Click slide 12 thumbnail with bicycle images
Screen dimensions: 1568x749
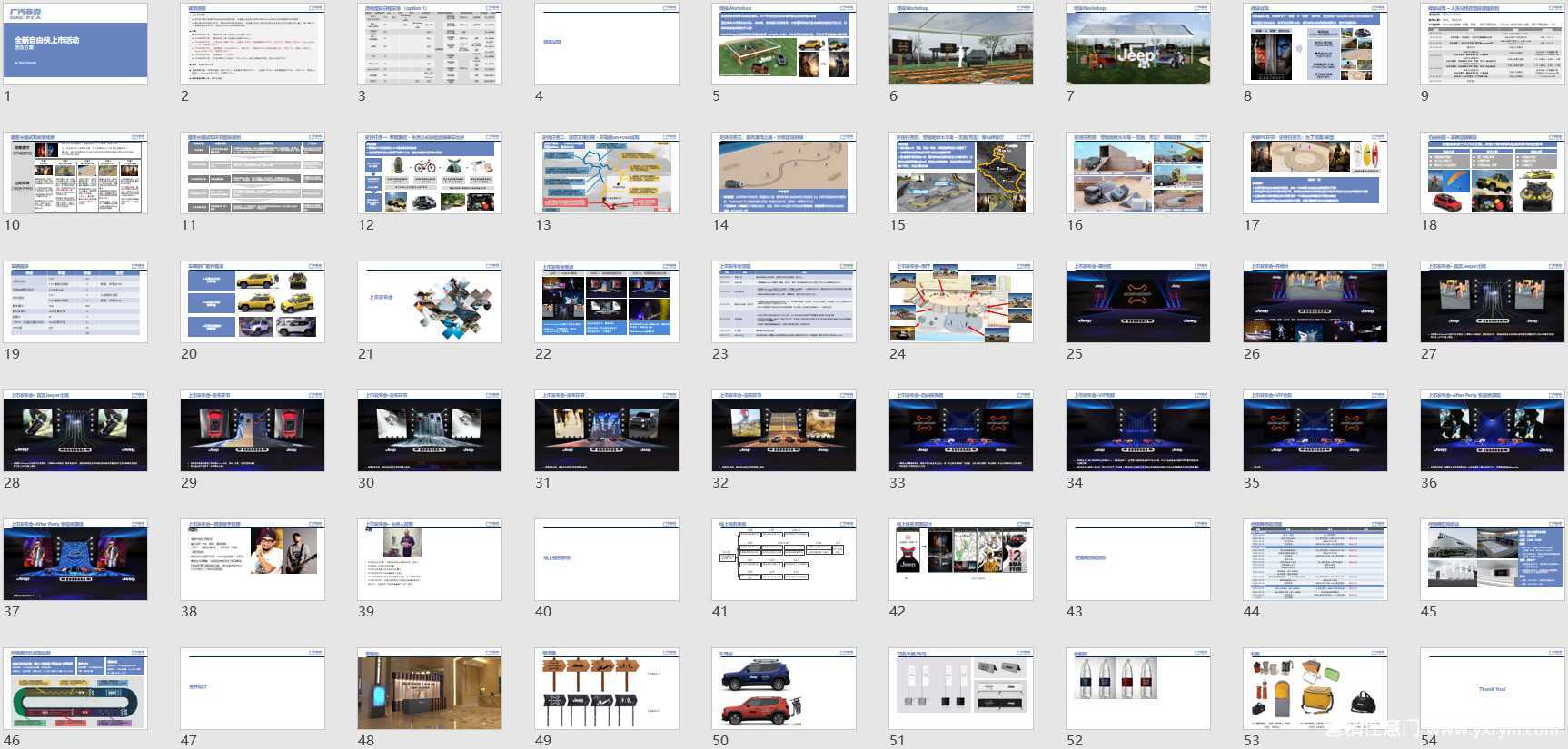(430, 172)
